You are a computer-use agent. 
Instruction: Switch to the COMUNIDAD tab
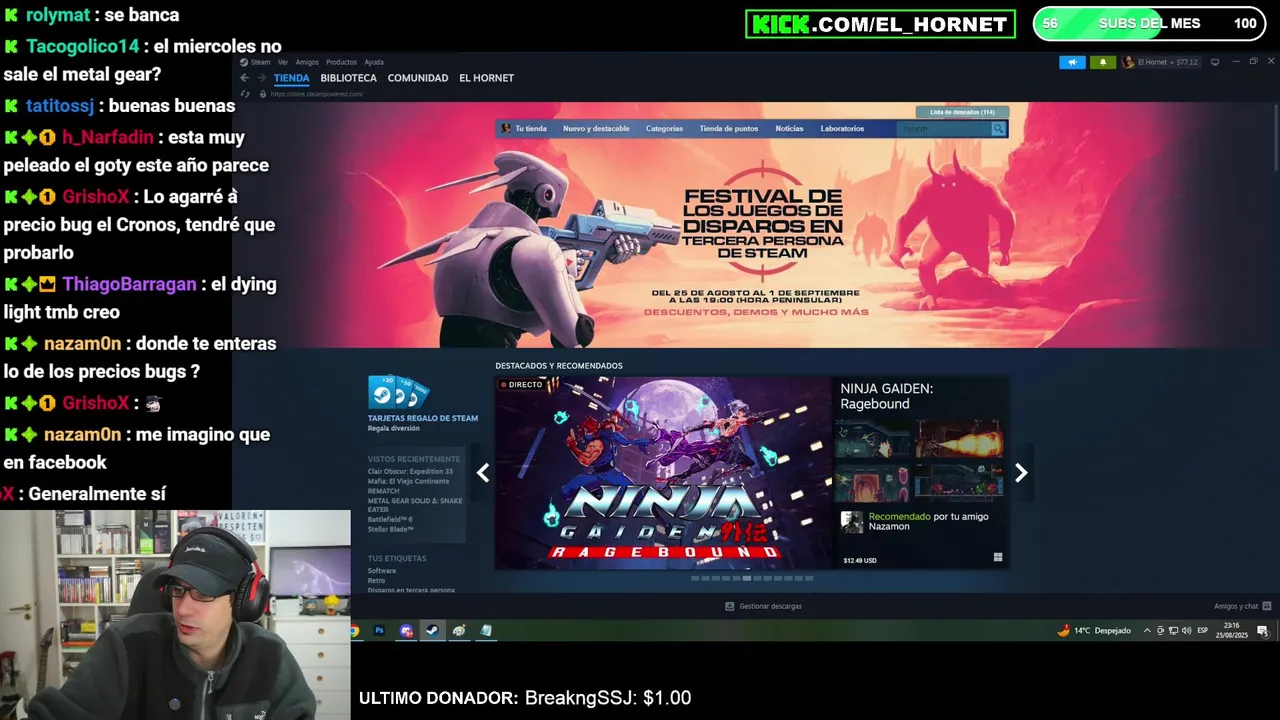[x=418, y=78]
